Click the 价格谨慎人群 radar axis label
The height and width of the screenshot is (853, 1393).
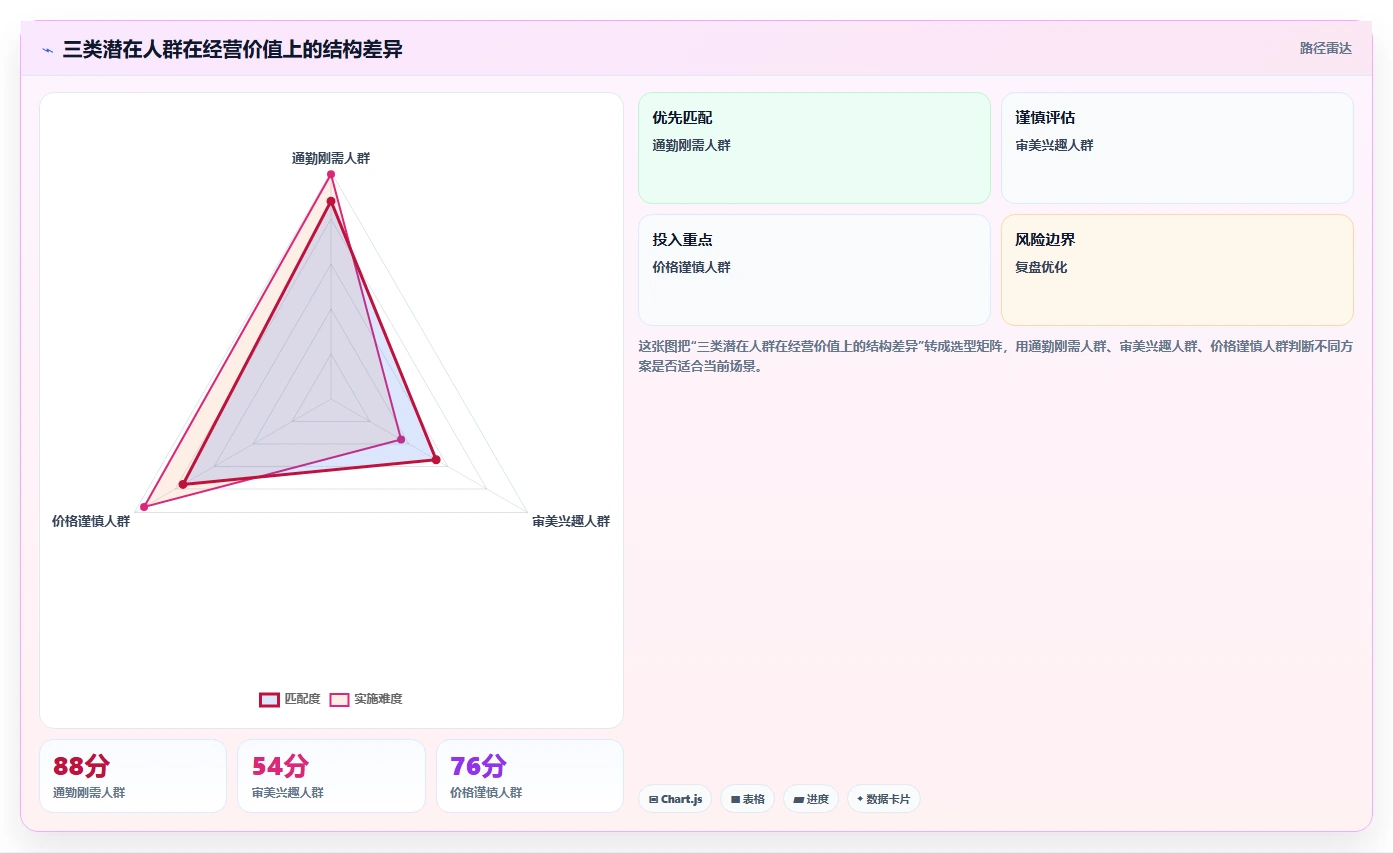91,521
